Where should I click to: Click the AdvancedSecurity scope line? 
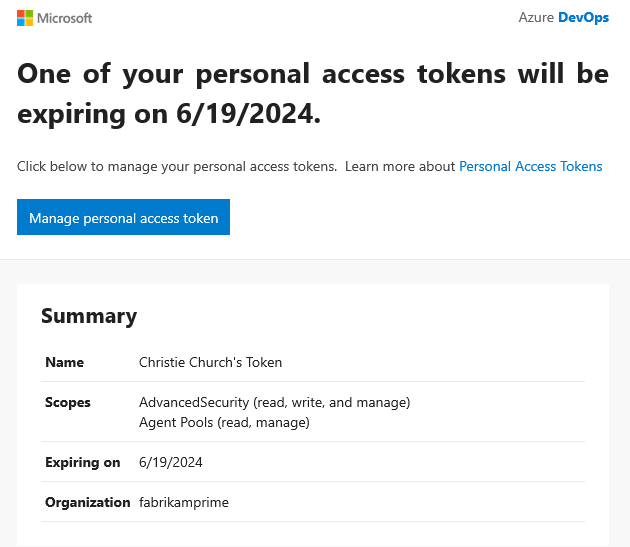pyautogui.click(x=274, y=402)
